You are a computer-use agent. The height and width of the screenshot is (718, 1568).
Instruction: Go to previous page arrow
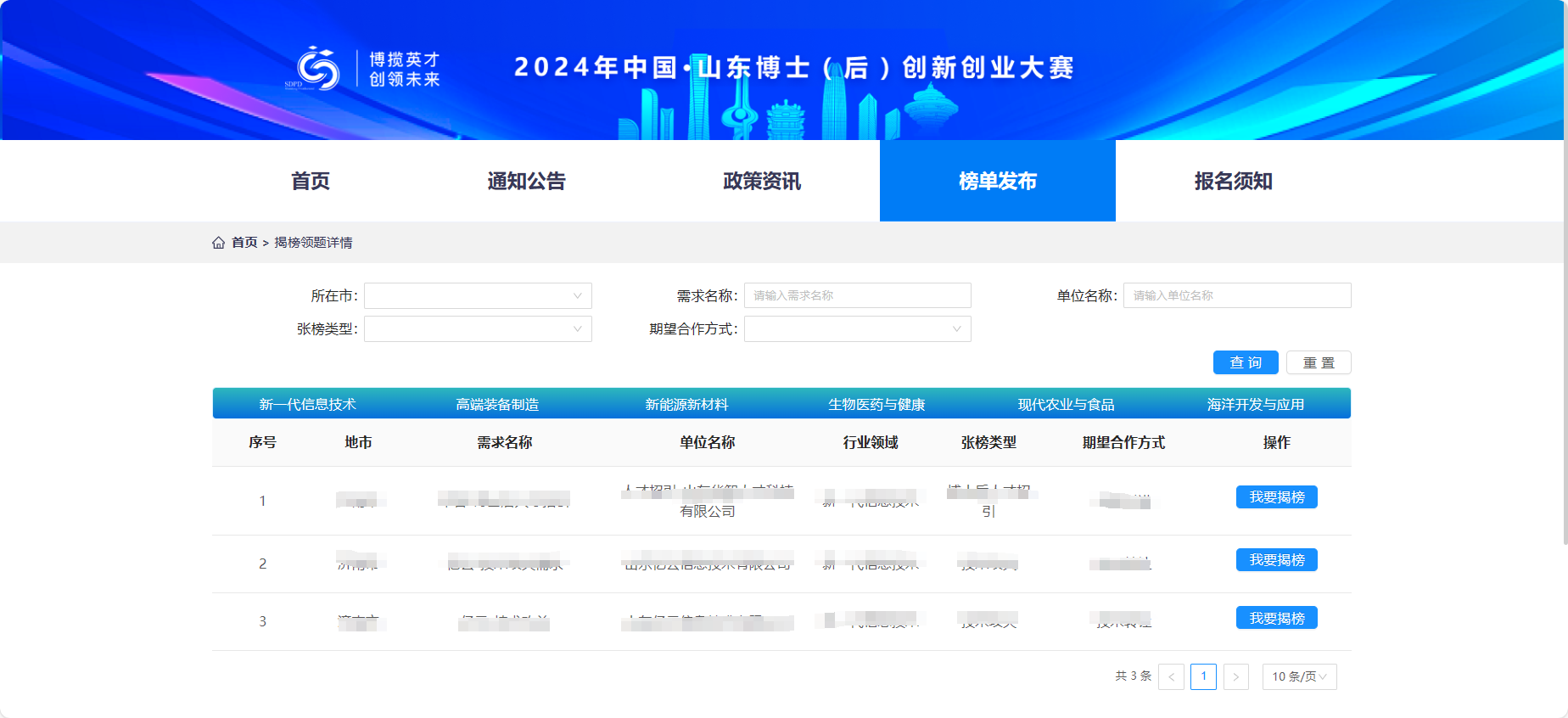1171,676
